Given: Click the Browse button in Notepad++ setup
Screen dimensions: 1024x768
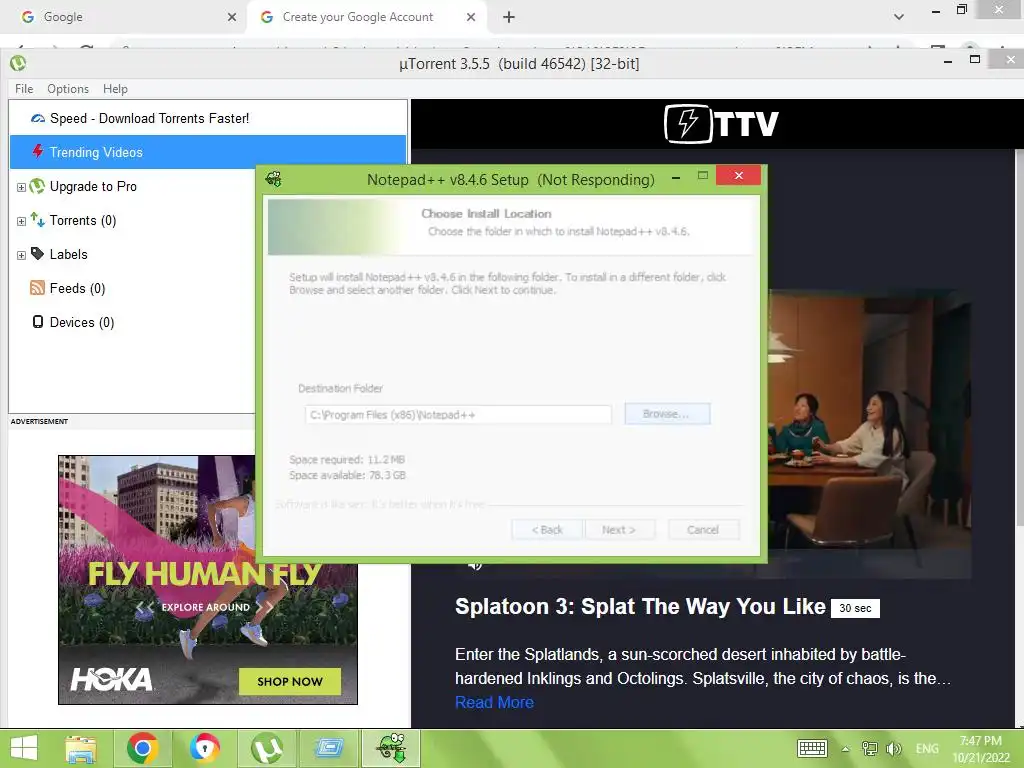Looking at the screenshot, I should [x=667, y=414].
